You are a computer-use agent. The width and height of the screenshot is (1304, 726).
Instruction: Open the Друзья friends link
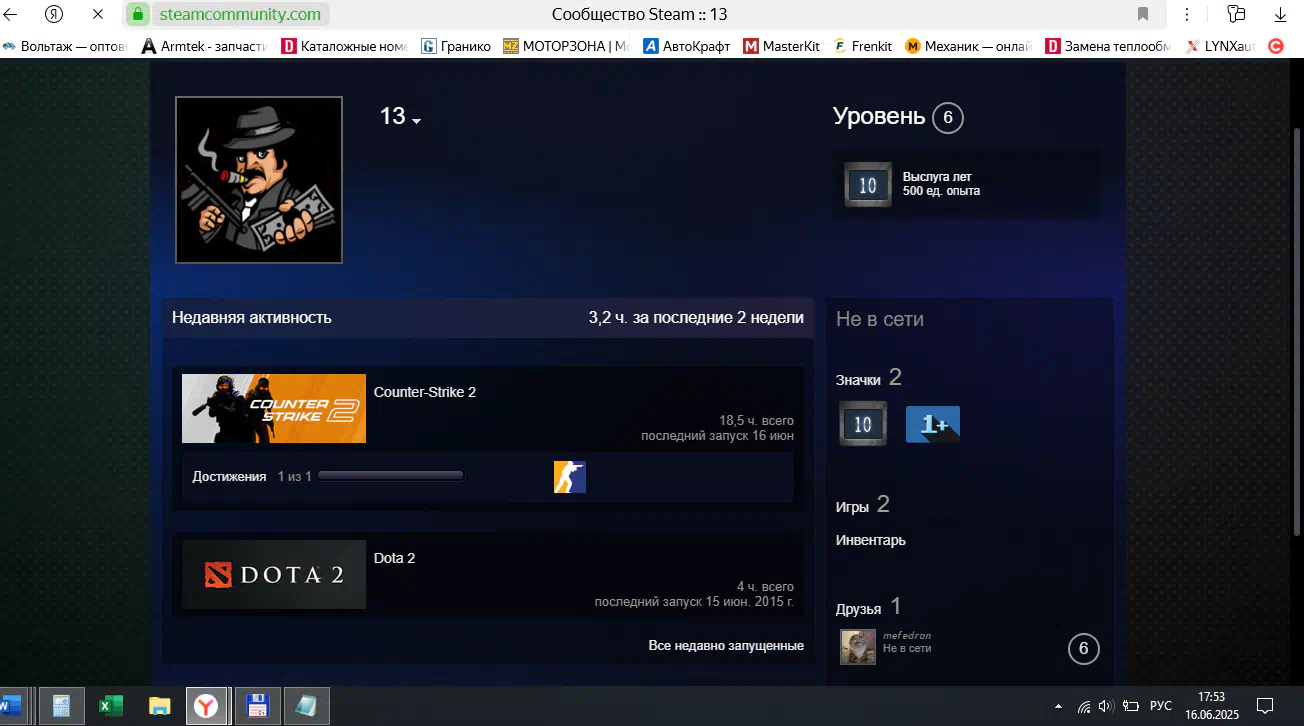click(x=859, y=609)
